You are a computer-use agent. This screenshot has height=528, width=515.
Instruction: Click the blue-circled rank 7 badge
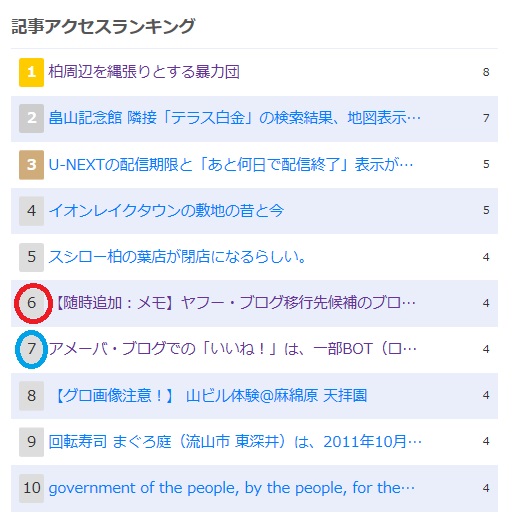[x=31, y=349]
